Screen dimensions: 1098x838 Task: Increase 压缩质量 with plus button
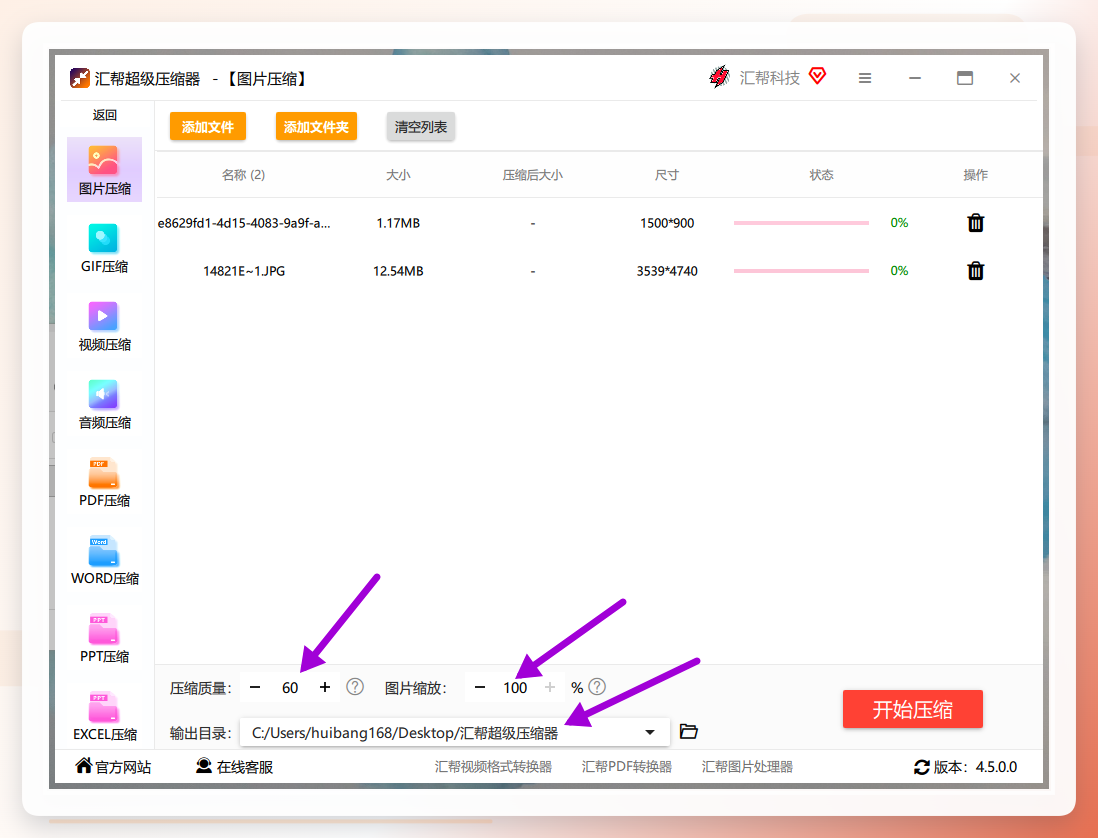pos(325,687)
